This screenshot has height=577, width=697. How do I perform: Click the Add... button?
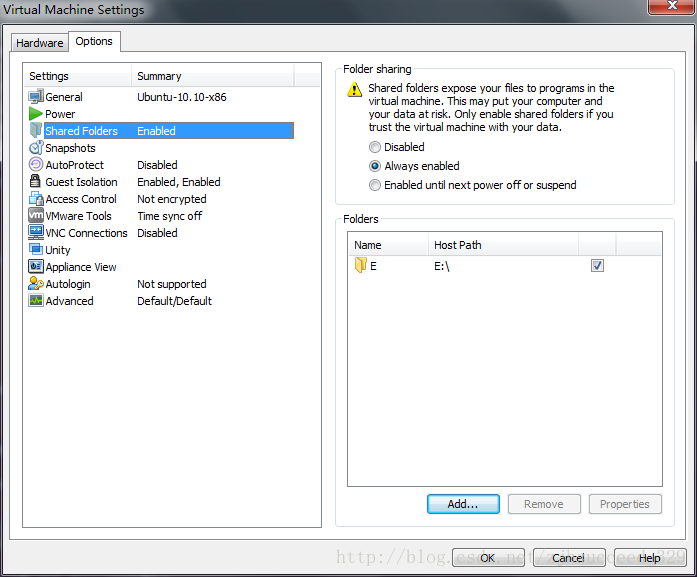coord(463,504)
